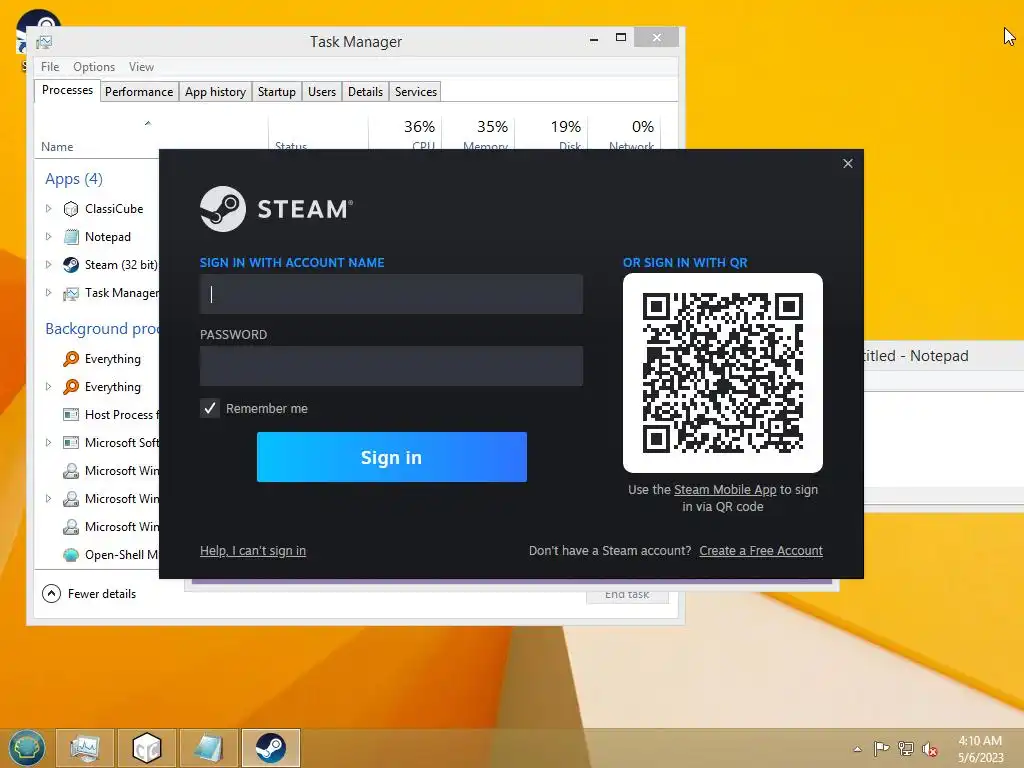
Task: Click the Open-Shell process icon
Action: (71, 555)
